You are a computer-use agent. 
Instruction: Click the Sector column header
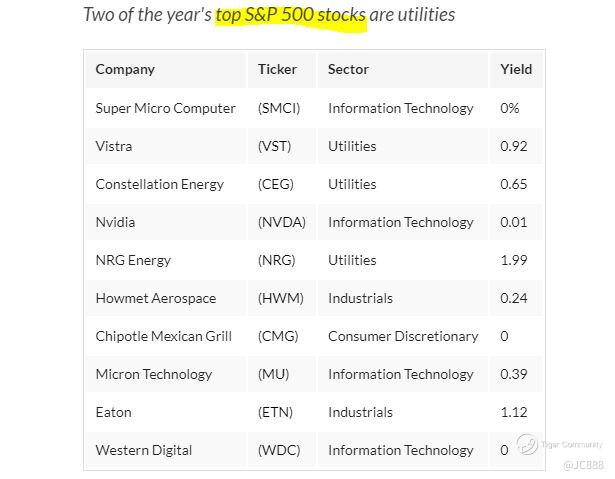click(x=348, y=69)
